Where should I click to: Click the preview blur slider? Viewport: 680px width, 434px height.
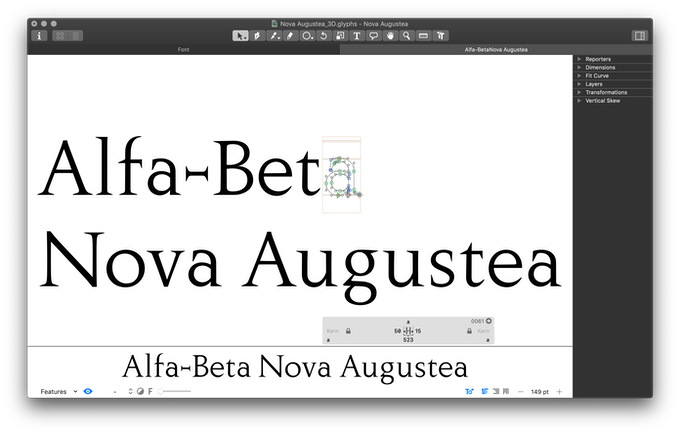174,392
